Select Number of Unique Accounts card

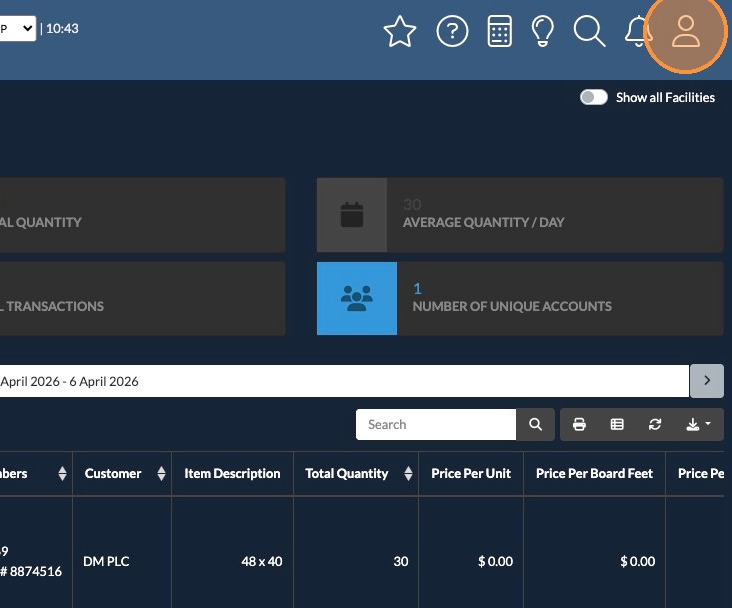click(x=520, y=298)
